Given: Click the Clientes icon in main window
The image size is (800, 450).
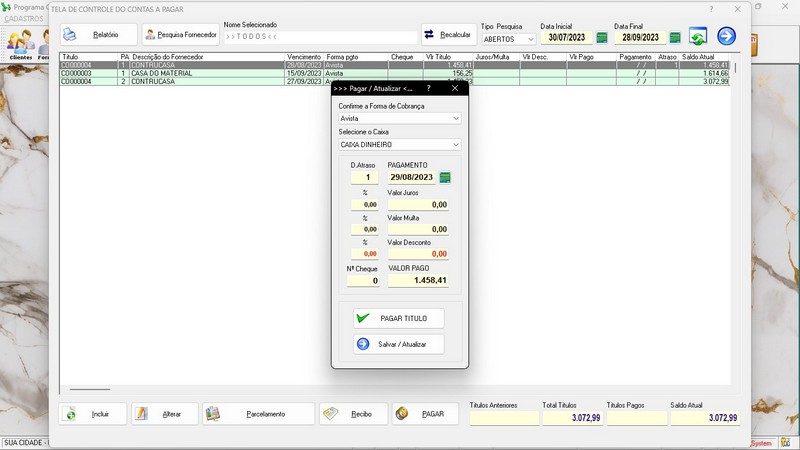Looking at the screenshot, I should 20,45.
